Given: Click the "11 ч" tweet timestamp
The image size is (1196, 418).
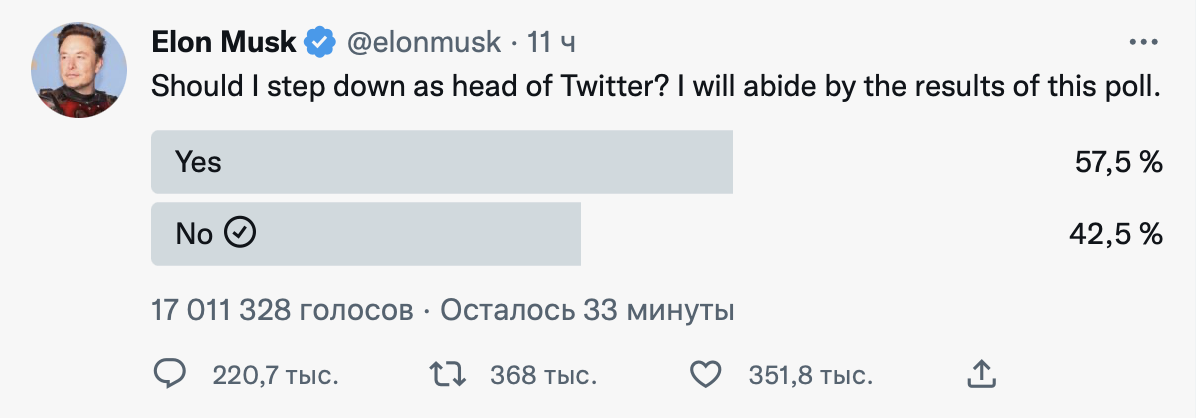Looking at the screenshot, I should click(552, 43).
